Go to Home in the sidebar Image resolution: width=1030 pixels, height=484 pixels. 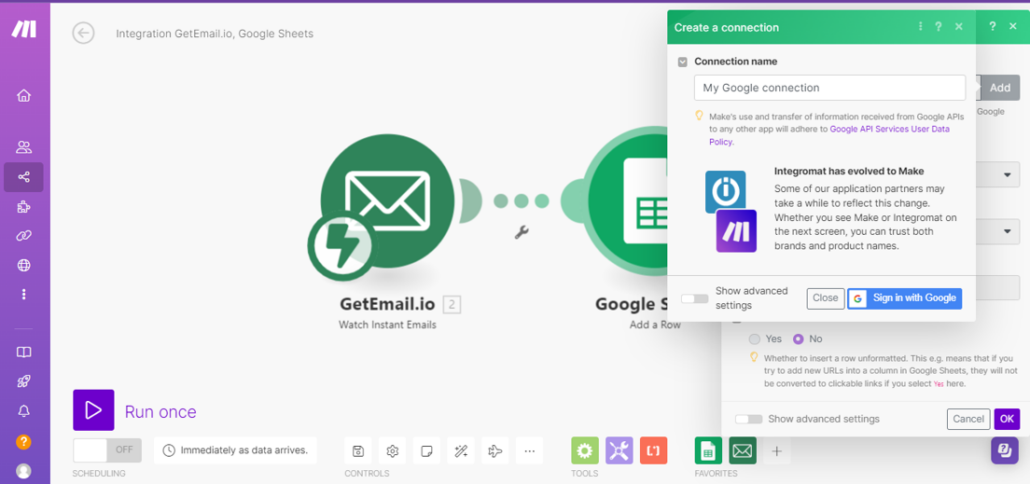point(24,96)
